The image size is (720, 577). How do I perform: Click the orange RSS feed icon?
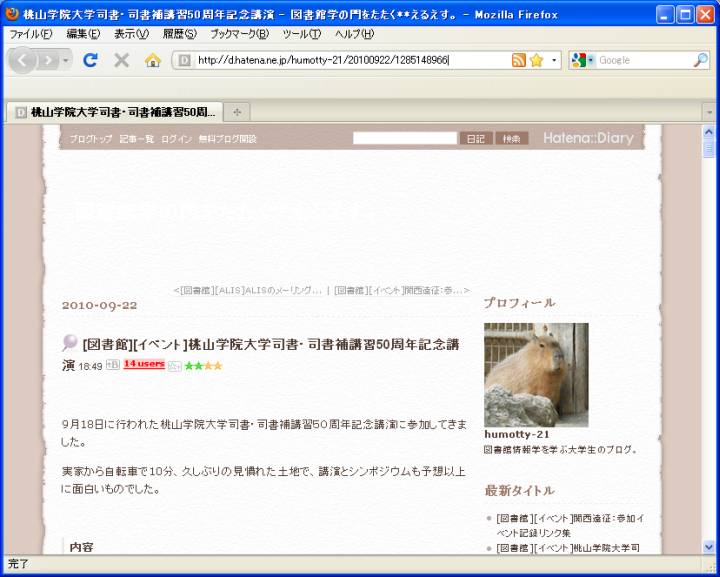tap(518, 60)
